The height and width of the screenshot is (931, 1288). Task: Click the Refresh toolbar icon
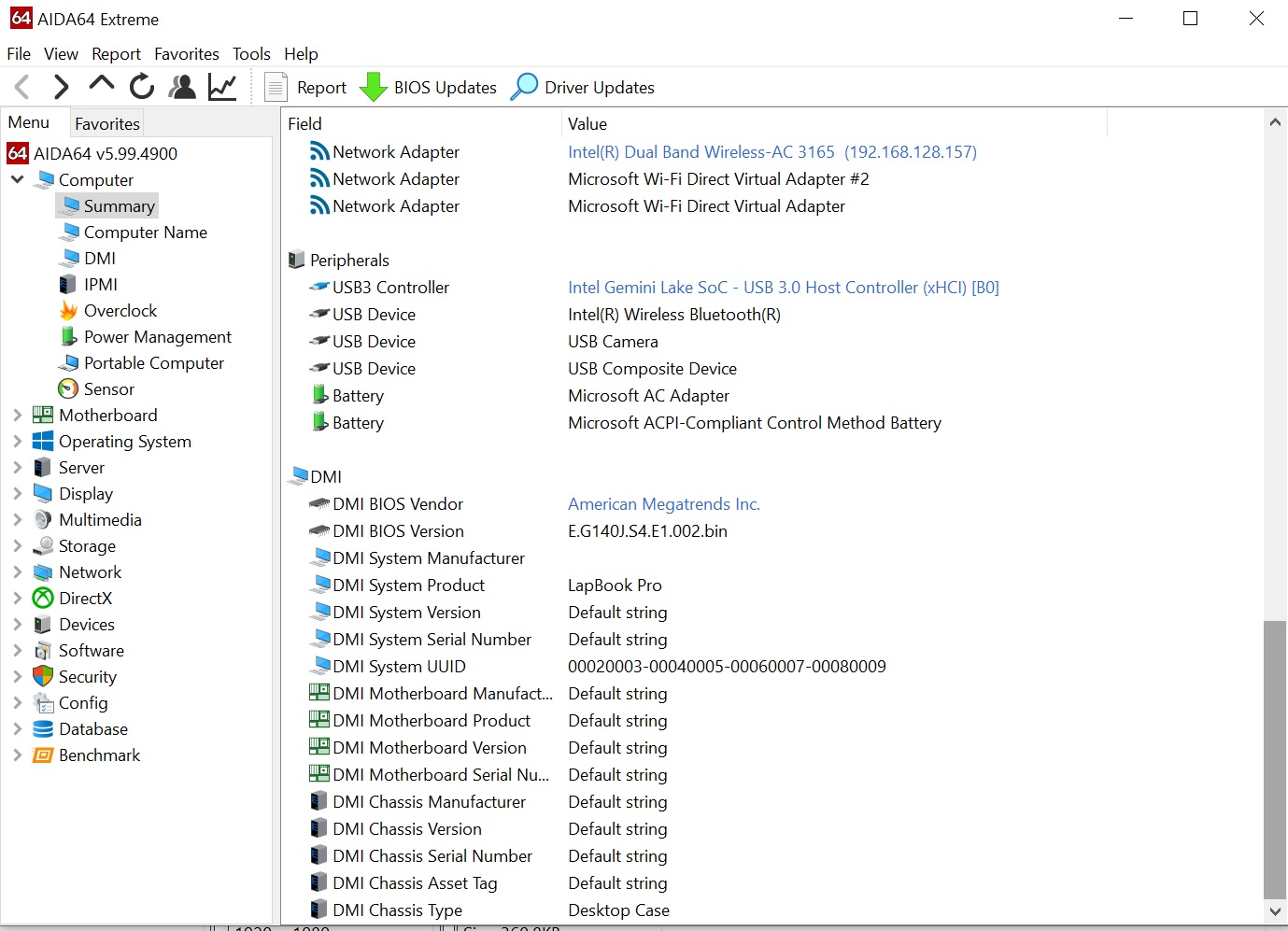point(142,87)
